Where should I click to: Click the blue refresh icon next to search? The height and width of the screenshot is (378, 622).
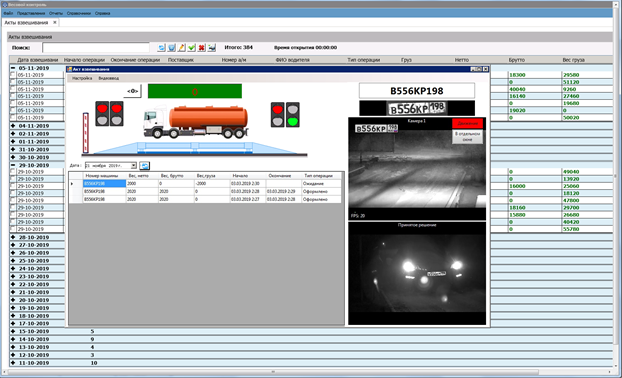[x=161, y=48]
